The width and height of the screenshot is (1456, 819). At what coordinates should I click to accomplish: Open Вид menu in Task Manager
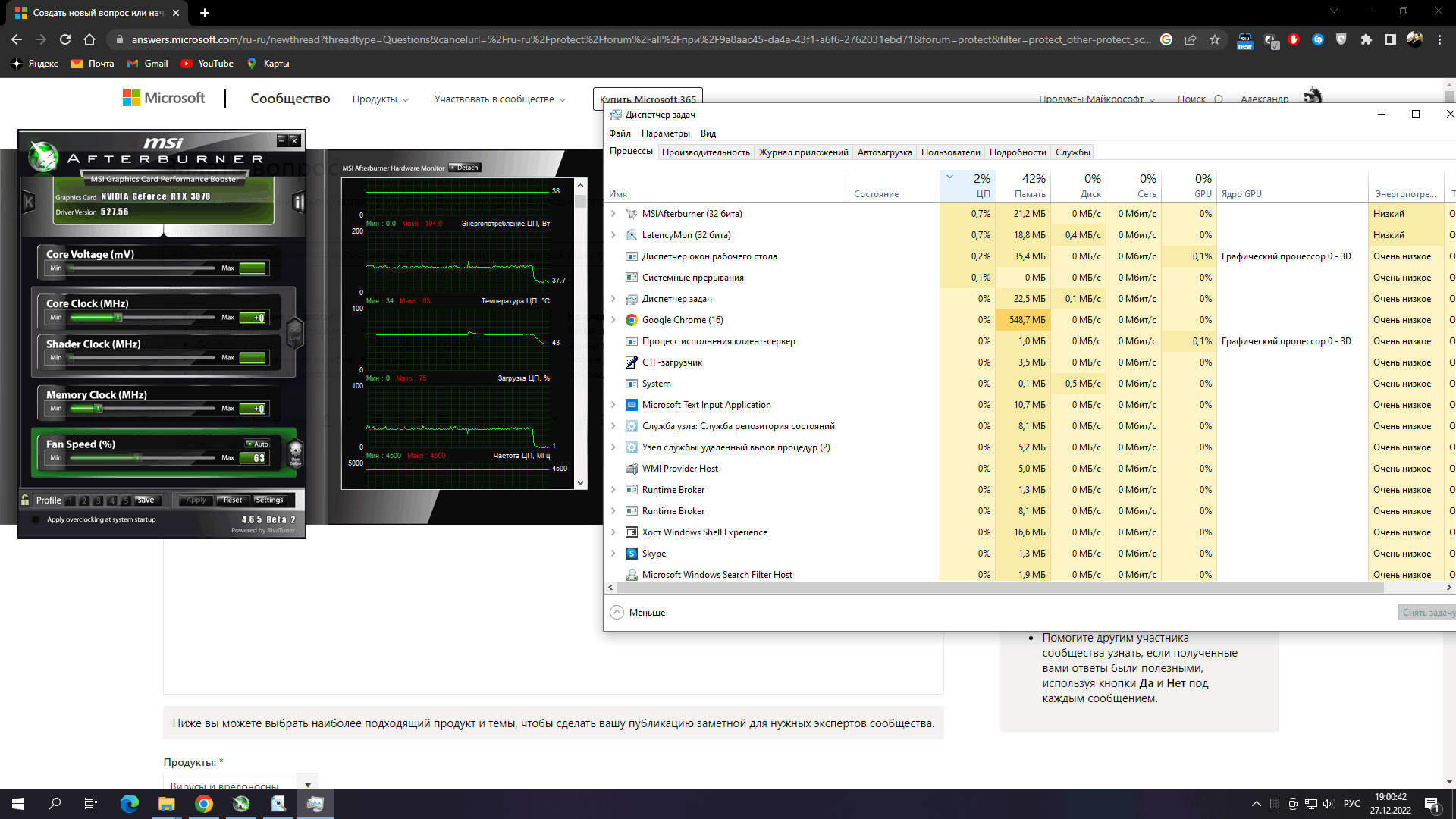(708, 133)
